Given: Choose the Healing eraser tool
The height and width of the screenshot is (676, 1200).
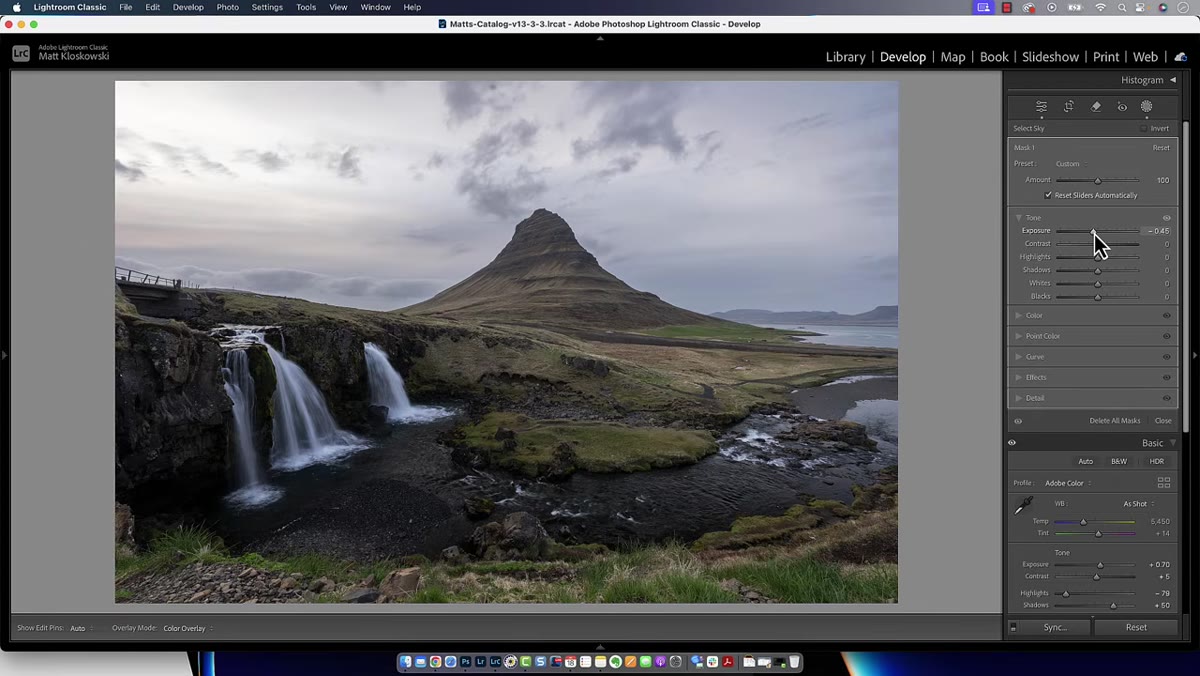Looking at the screenshot, I should (1095, 106).
